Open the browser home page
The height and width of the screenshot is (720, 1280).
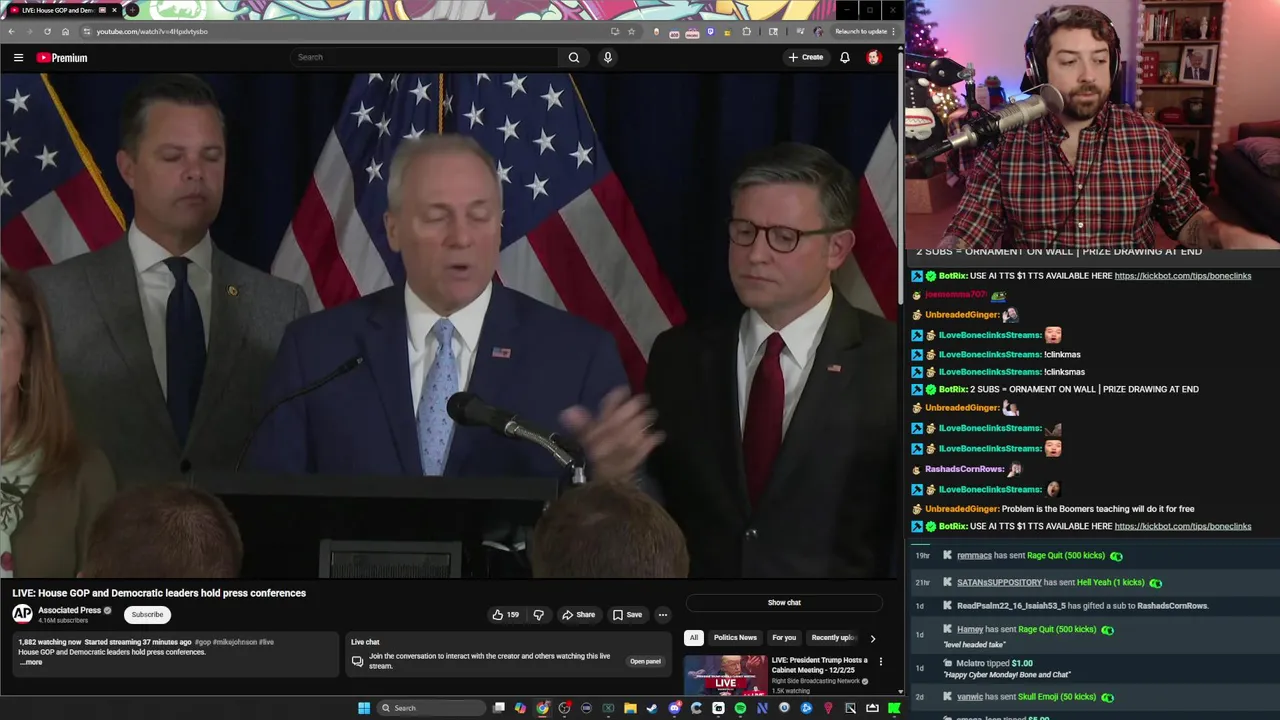65,31
